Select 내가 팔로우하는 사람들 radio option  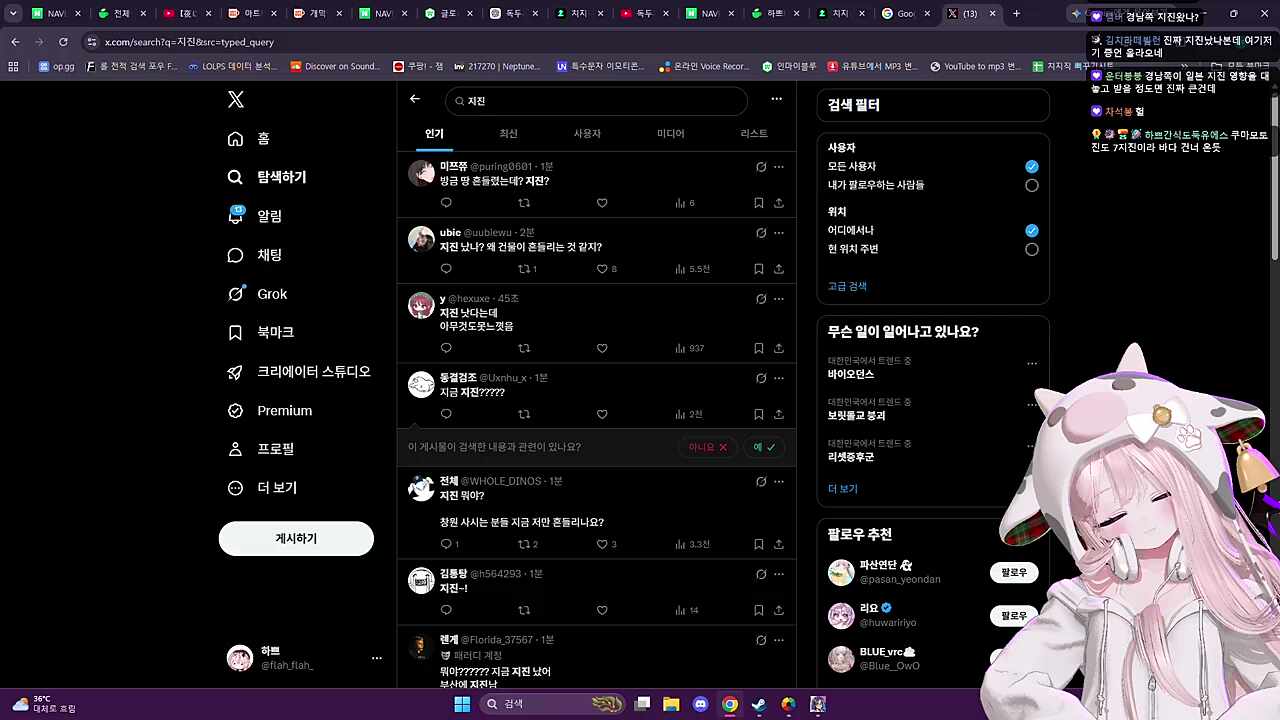pyautogui.click(x=1031, y=185)
